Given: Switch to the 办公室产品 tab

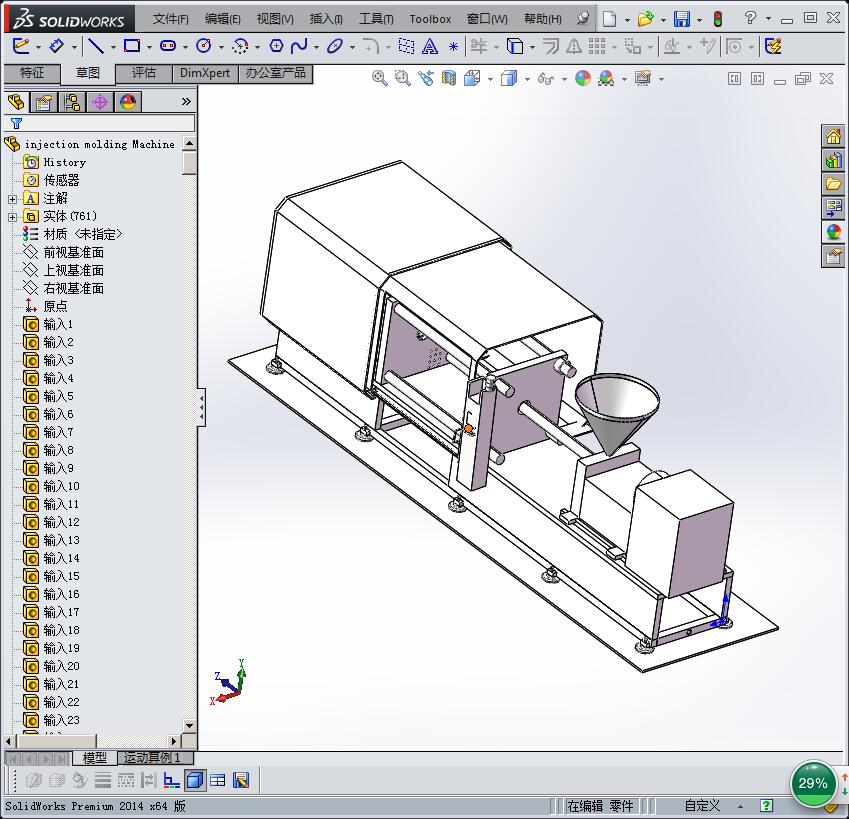Looking at the screenshot, I should [x=276, y=73].
